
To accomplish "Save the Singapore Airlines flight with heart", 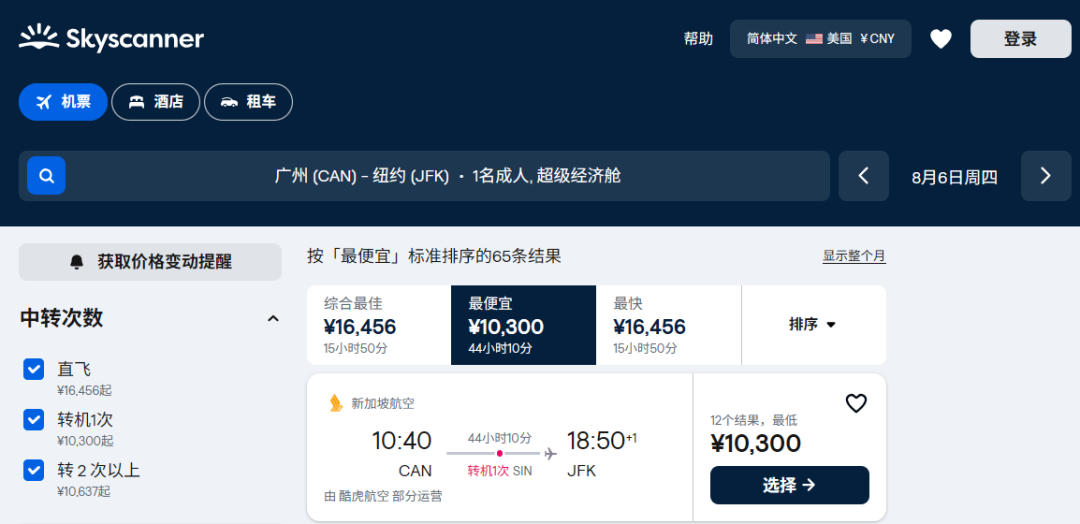I will [x=856, y=403].
